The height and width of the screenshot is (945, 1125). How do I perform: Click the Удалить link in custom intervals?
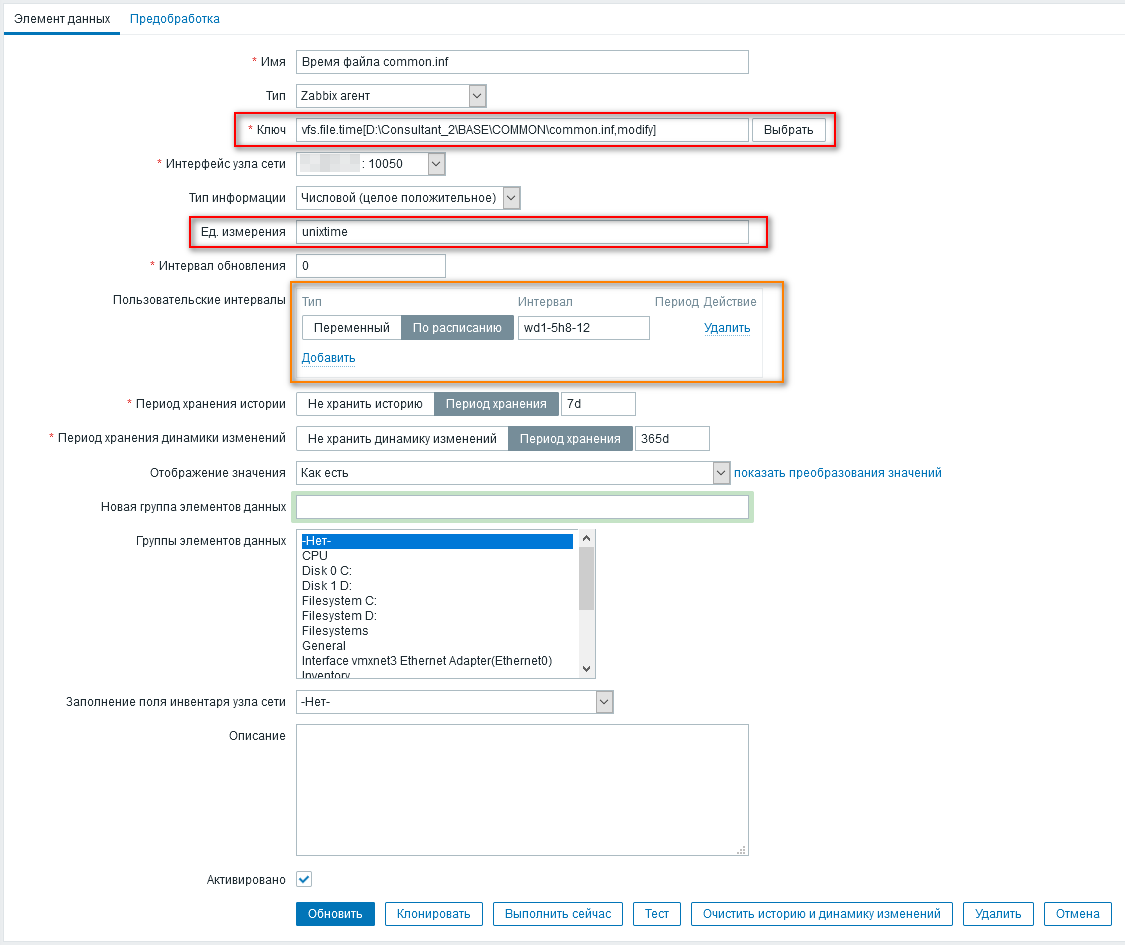point(726,328)
